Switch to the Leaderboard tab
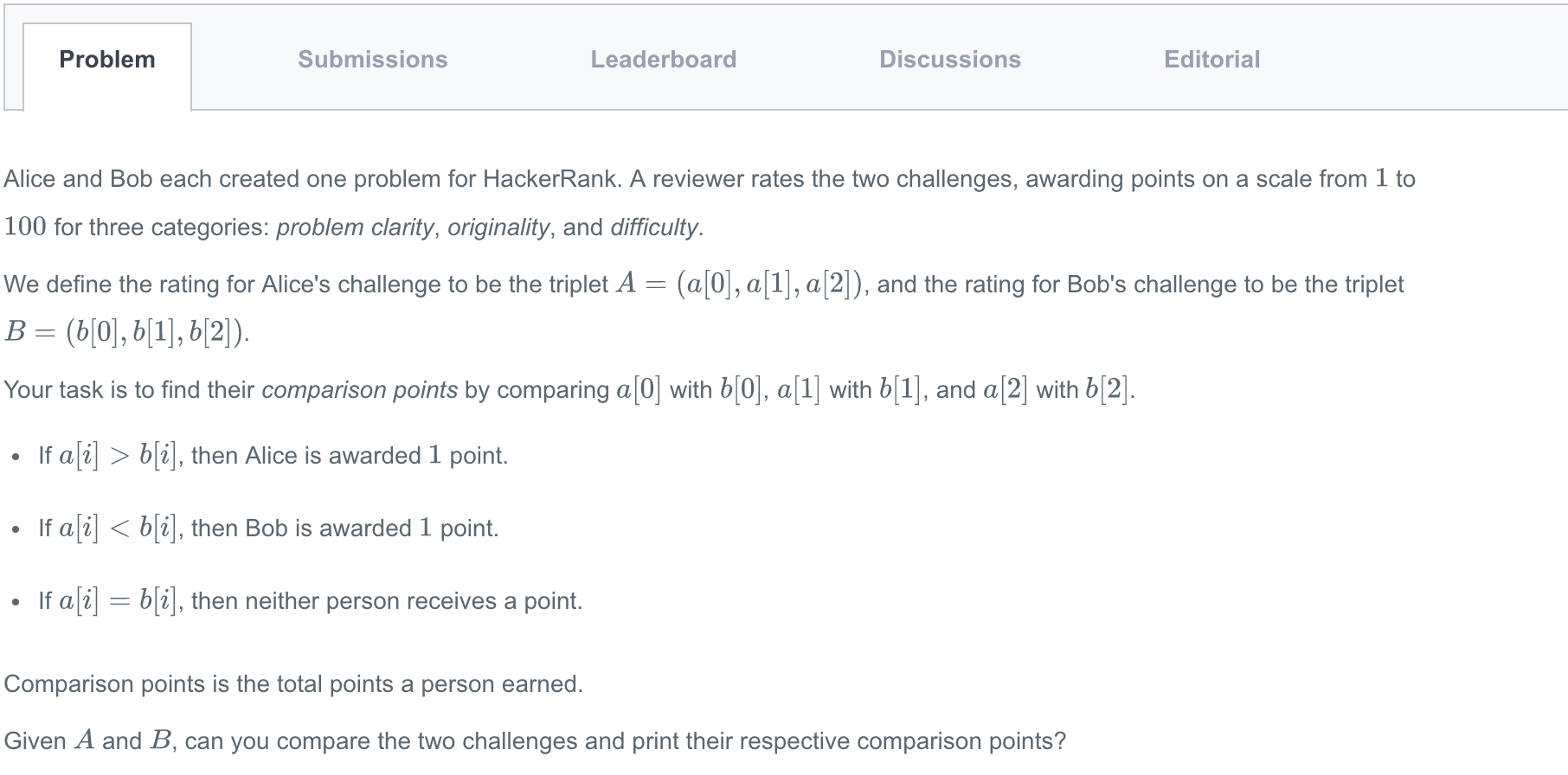The width and height of the screenshot is (1568, 775). click(664, 60)
